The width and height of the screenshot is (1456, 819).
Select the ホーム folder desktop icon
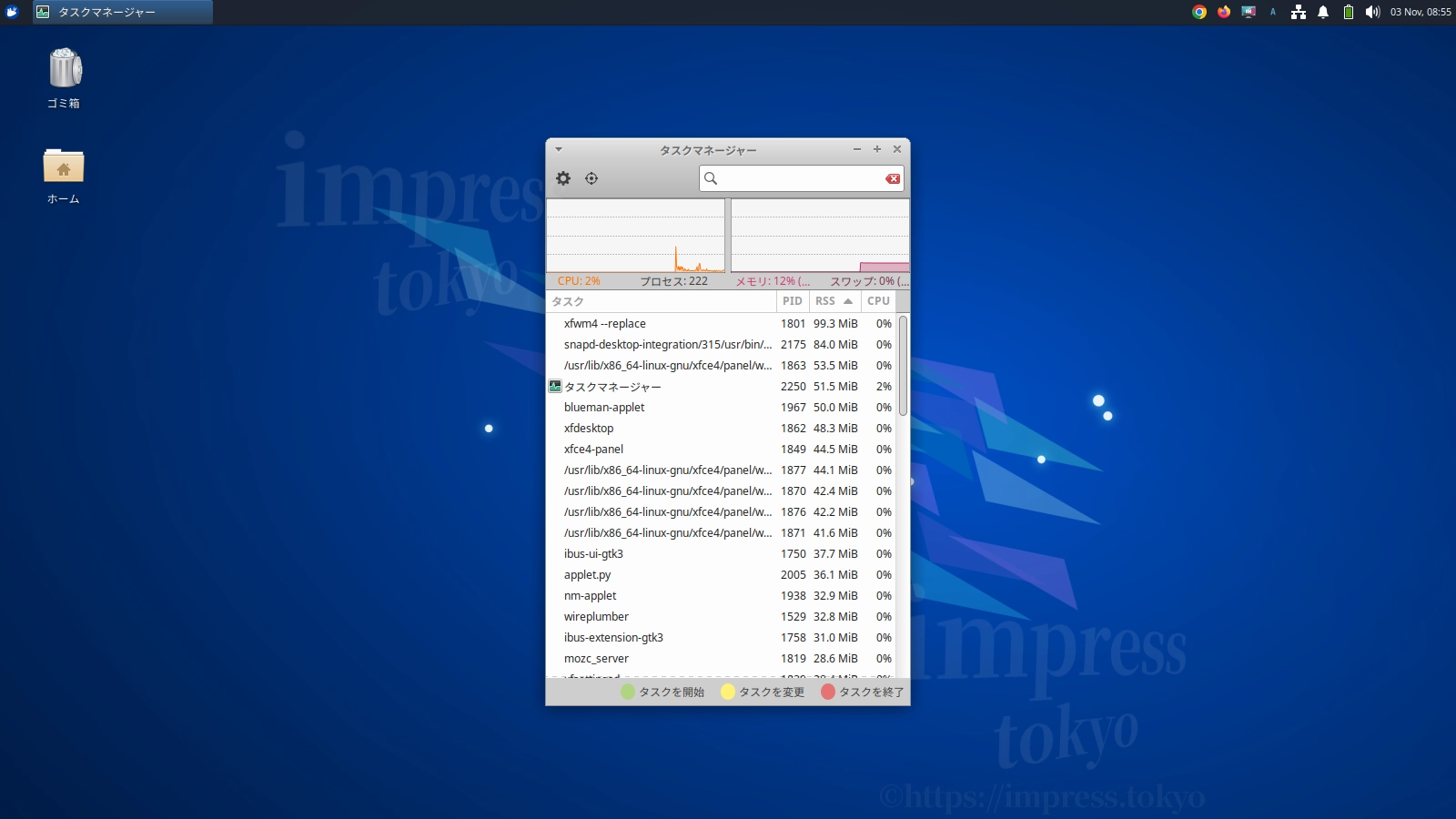64,177
